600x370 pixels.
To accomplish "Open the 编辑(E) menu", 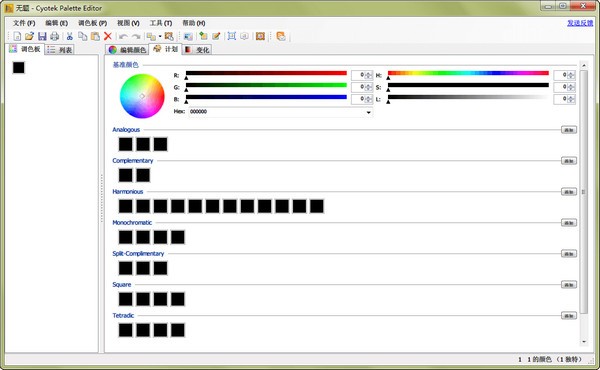I will 57,23.
